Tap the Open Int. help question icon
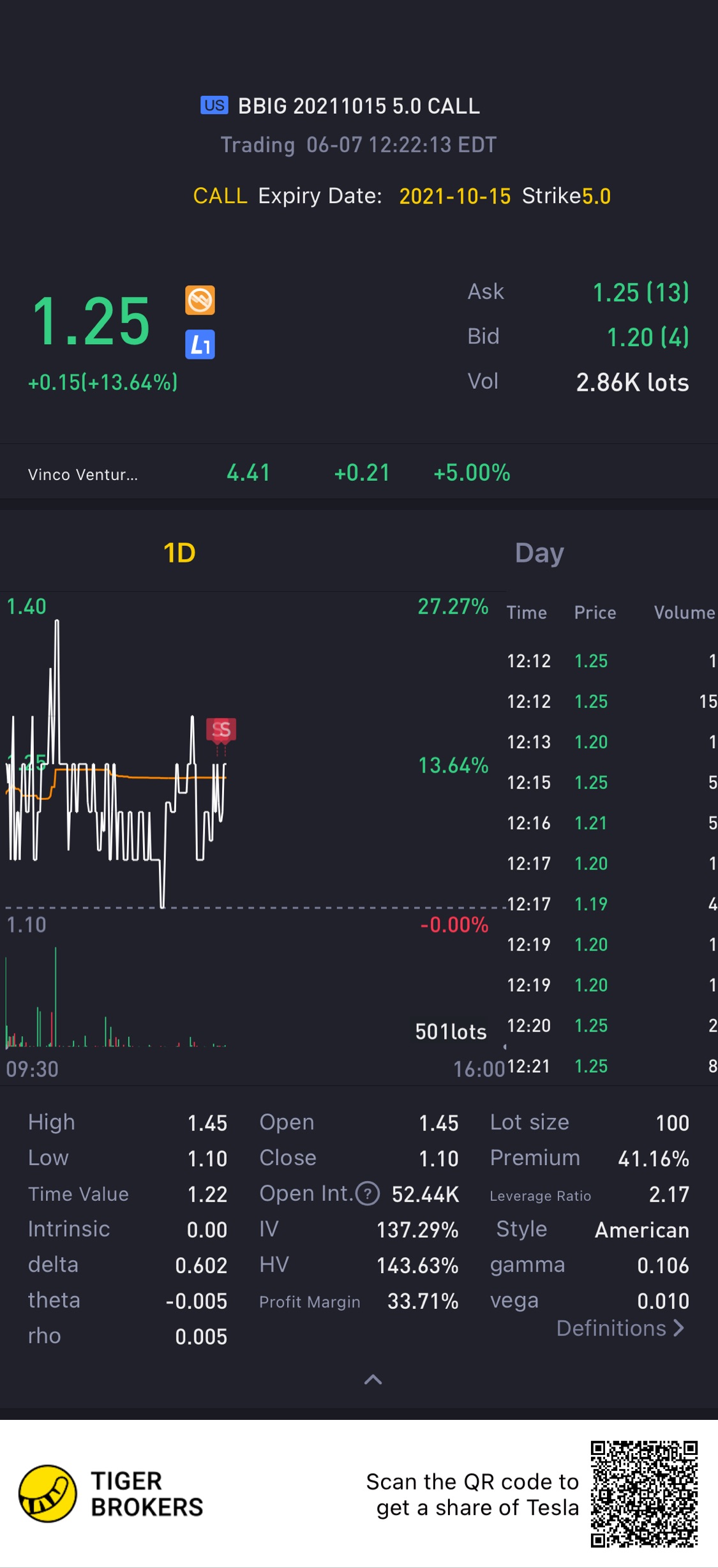The height and width of the screenshot is (1568, 718). [368, 1193]
